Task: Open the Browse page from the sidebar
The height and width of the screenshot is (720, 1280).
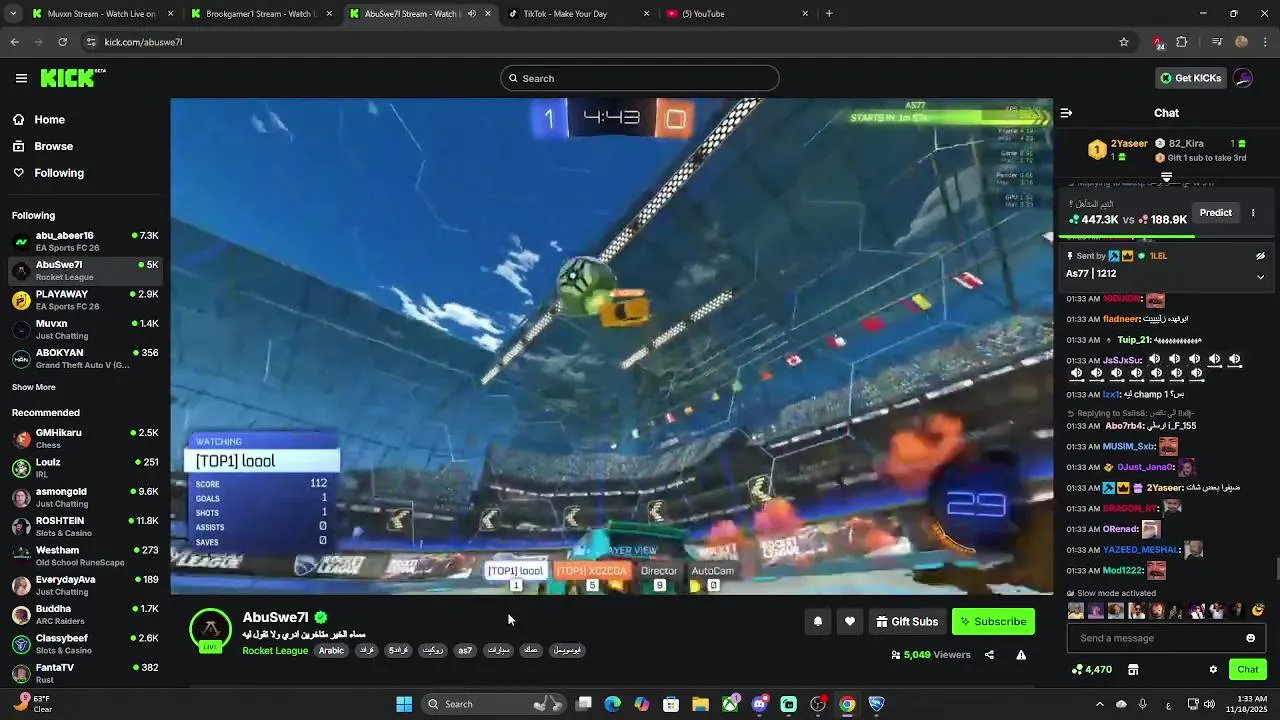Action: [x=53, y=146]
